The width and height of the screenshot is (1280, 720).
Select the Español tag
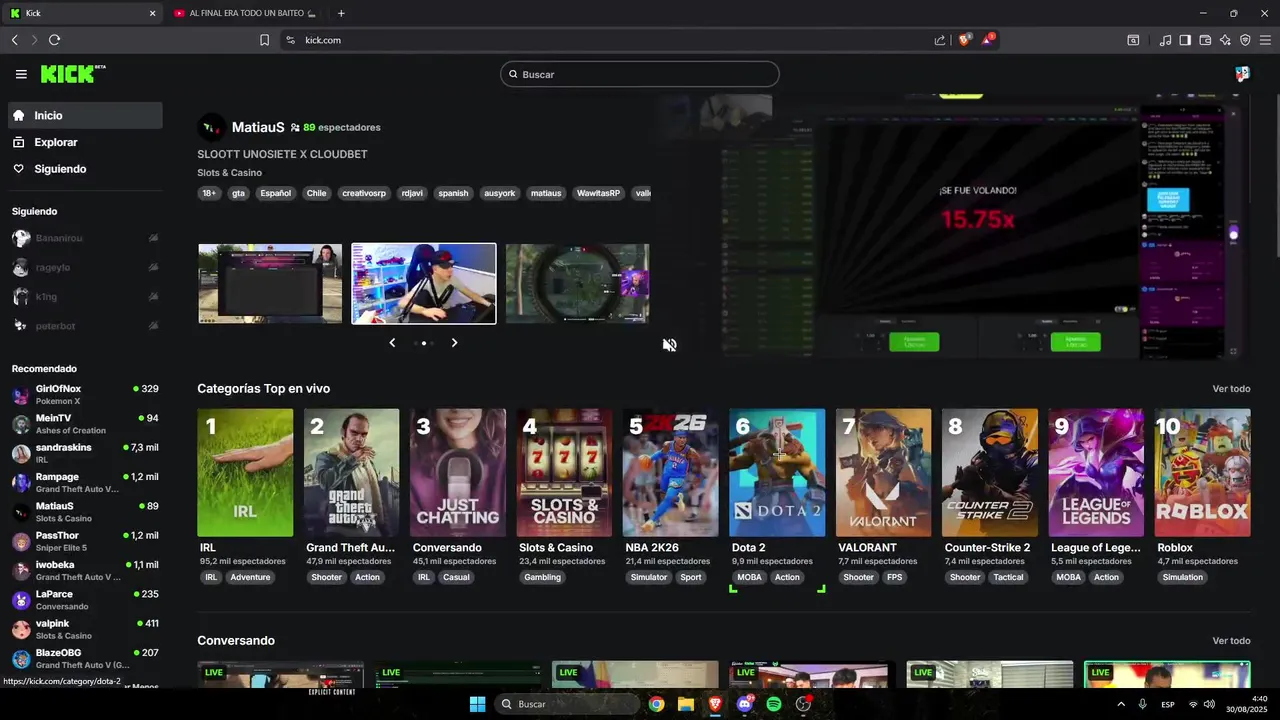tap(275, 193)
